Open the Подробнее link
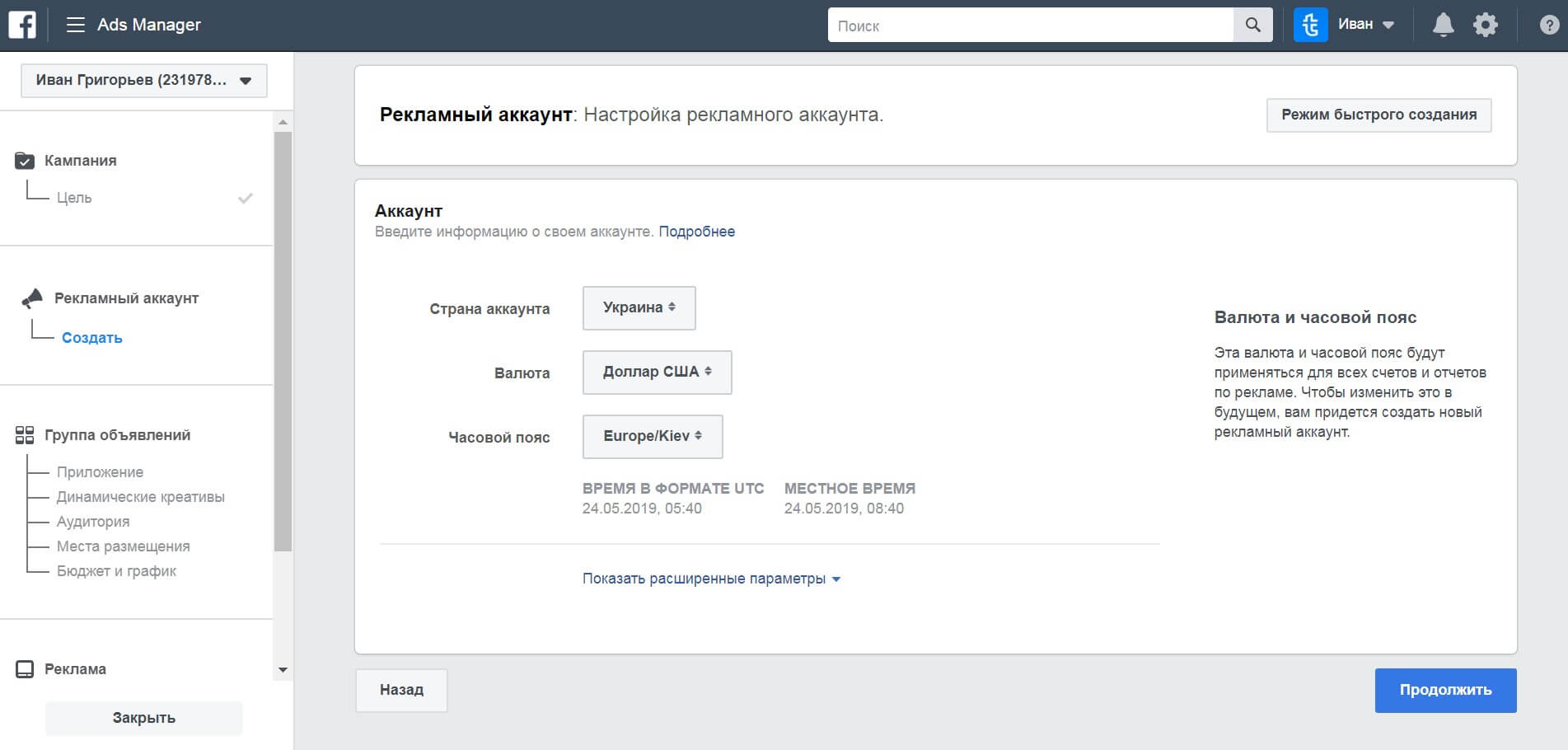 [696, 232]
